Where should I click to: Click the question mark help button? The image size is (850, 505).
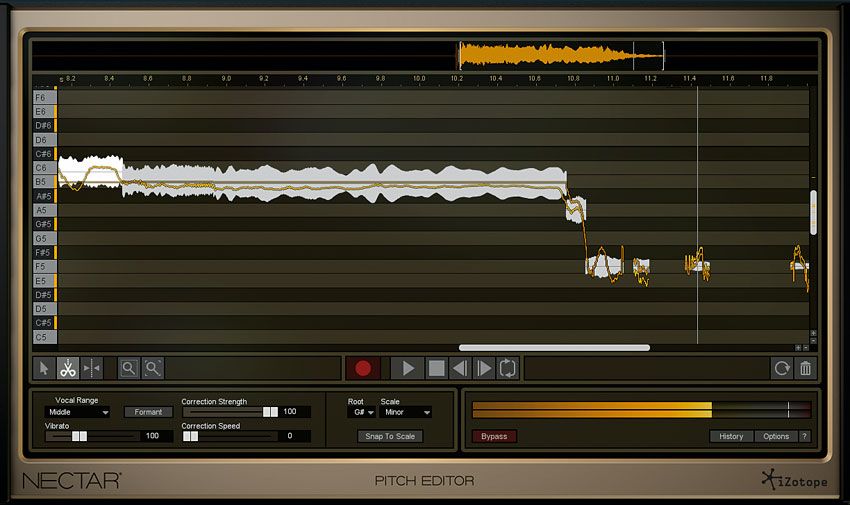[x=804, y=436]
